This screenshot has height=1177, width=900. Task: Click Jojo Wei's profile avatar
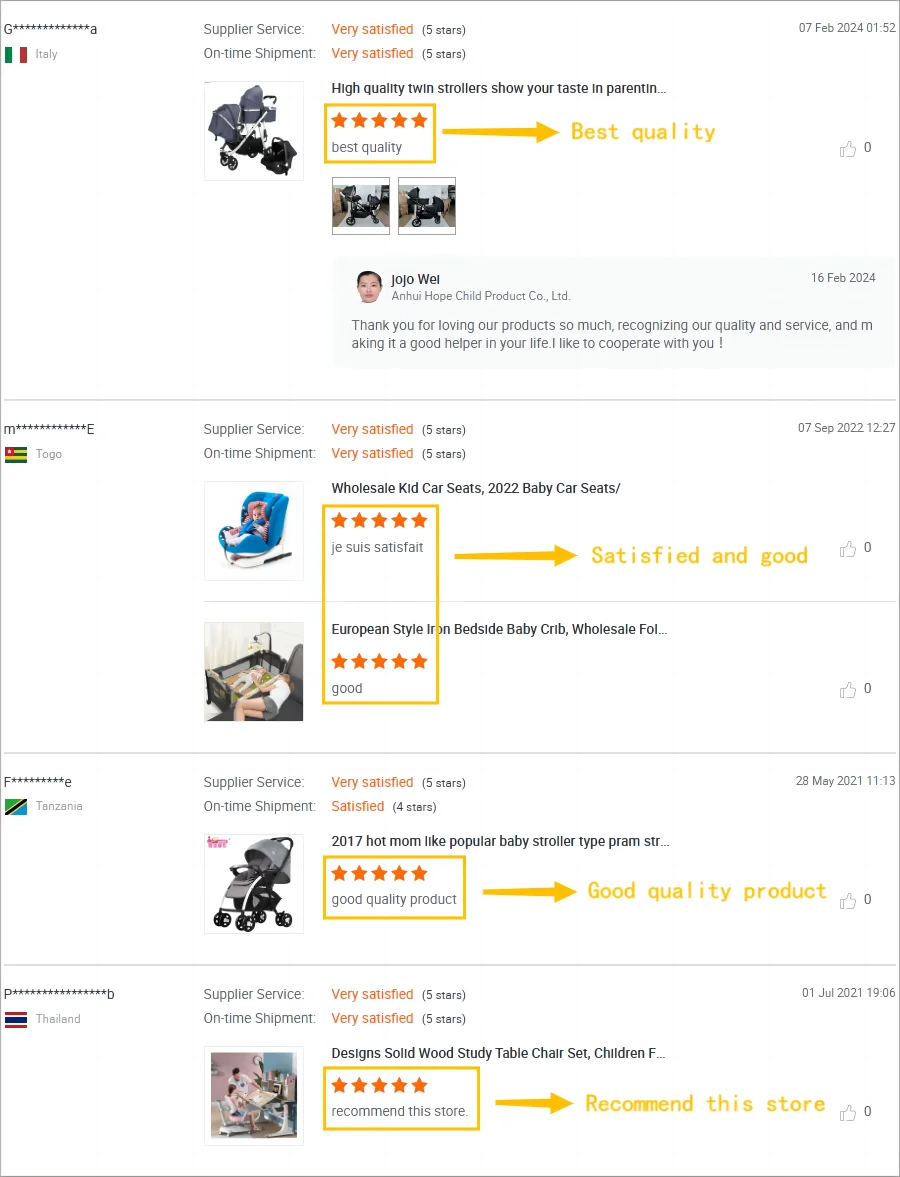pyautogui.click(x=368, y=287)
